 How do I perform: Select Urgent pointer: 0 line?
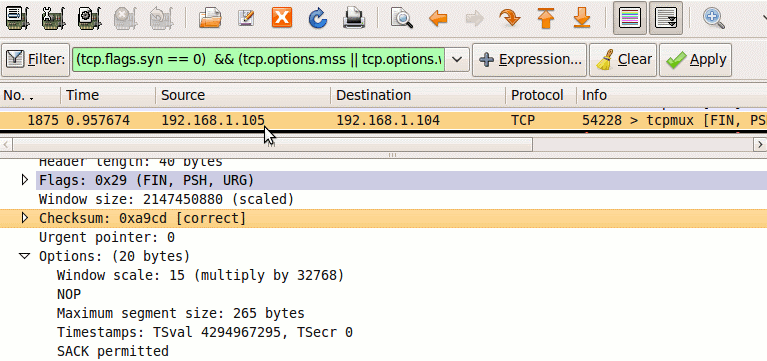pos(107,238)
